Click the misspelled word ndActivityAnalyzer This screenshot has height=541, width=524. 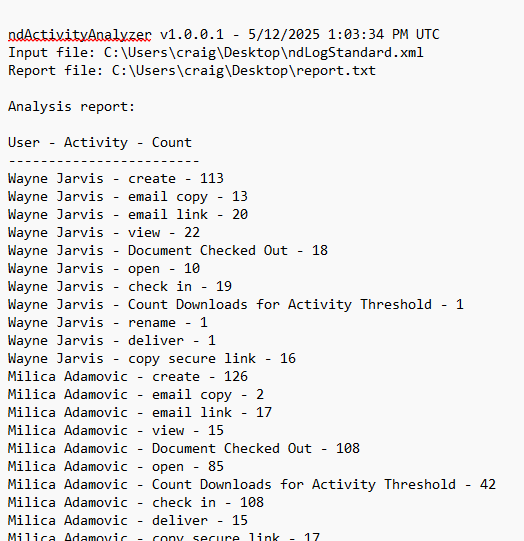point(80,35)
